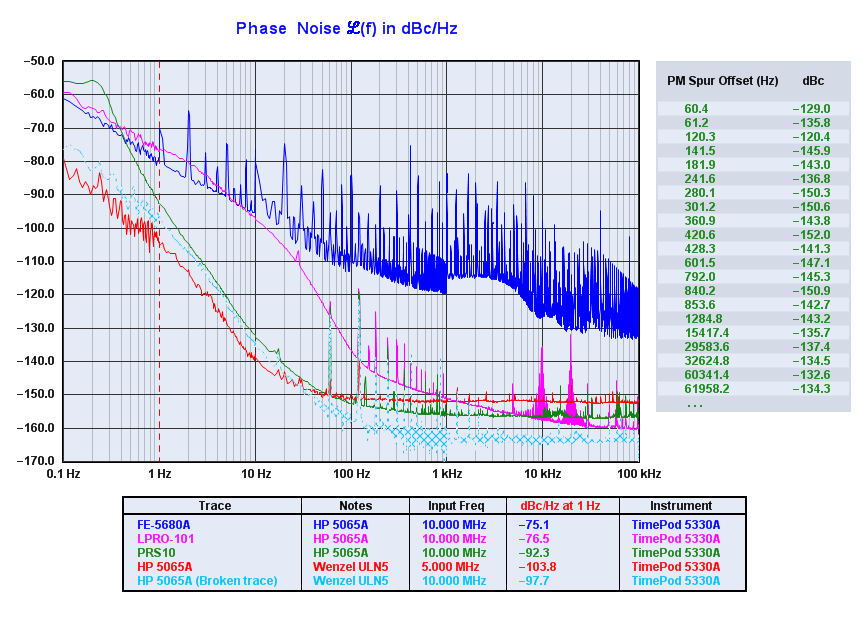This screenshot has height=622, width=868.
Task: Select the "1 Hz" x-axis label
Action: coord(159,474)
